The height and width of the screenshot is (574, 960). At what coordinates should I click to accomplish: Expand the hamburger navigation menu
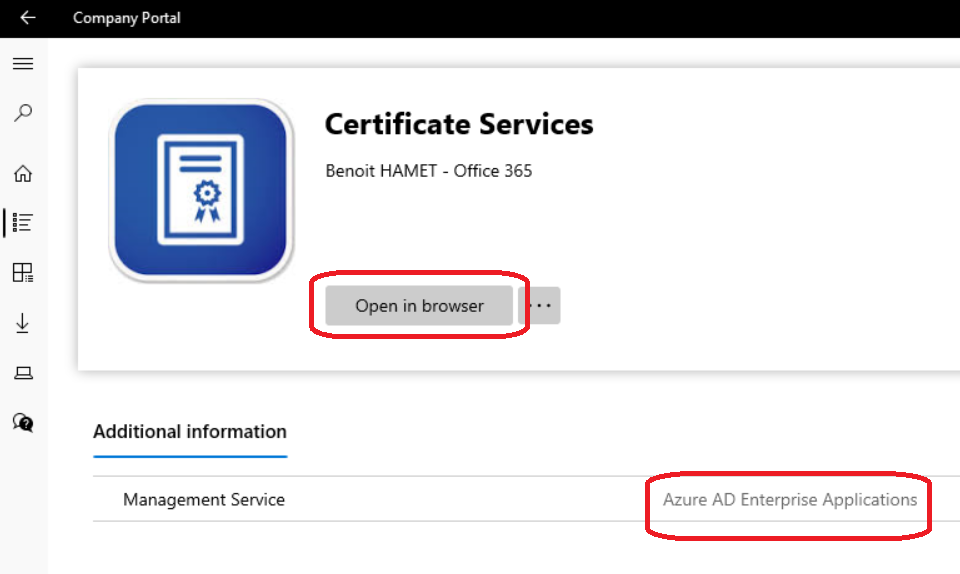click(x=23, y=64)
